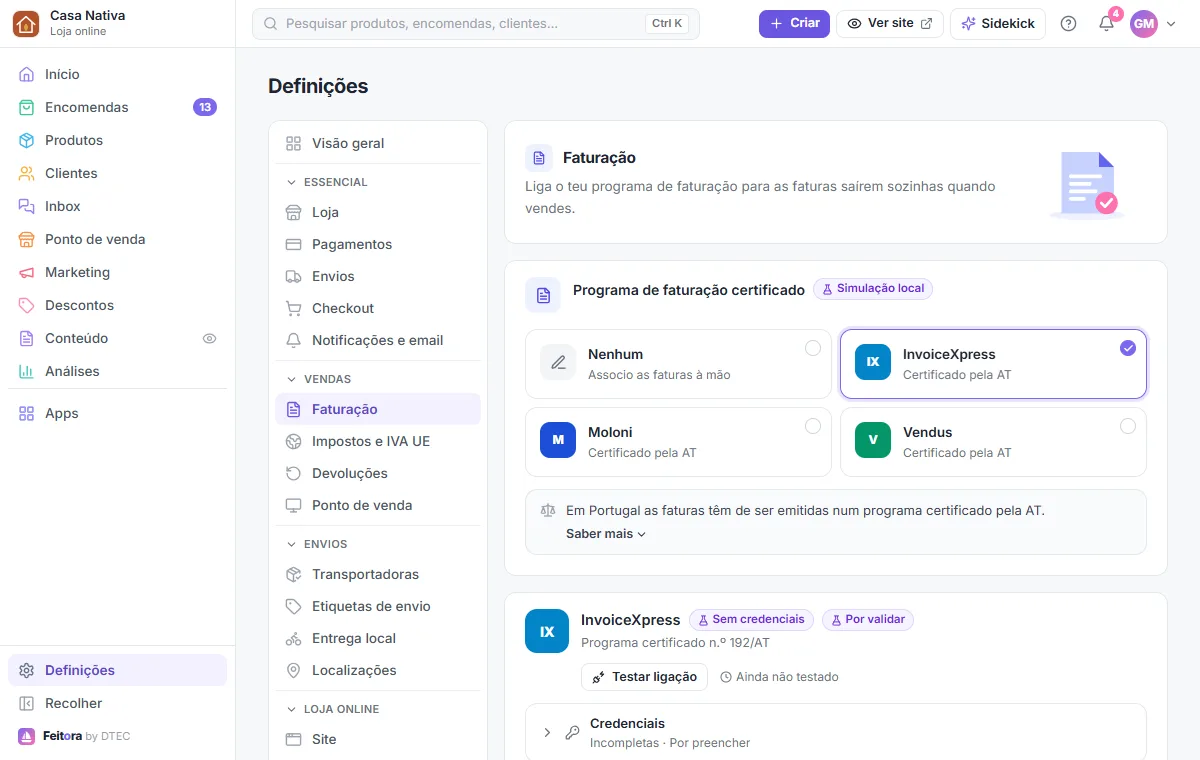
Task: Expand the Credenciais row chevron
Action: click(547, 732)
